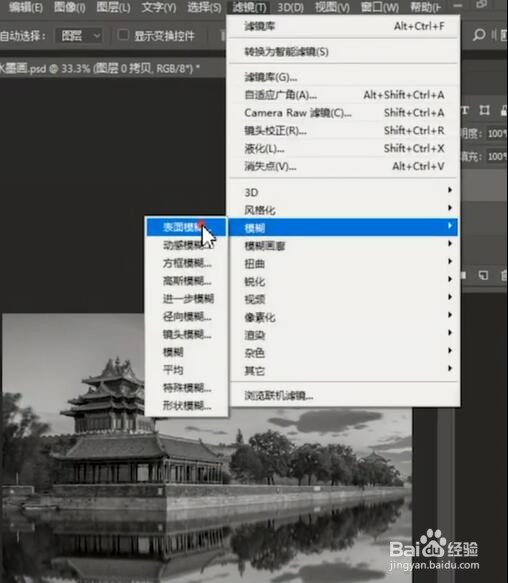
Task: Click the document tab ending in .psd @ 33.3%
Action: coord(100,68)
